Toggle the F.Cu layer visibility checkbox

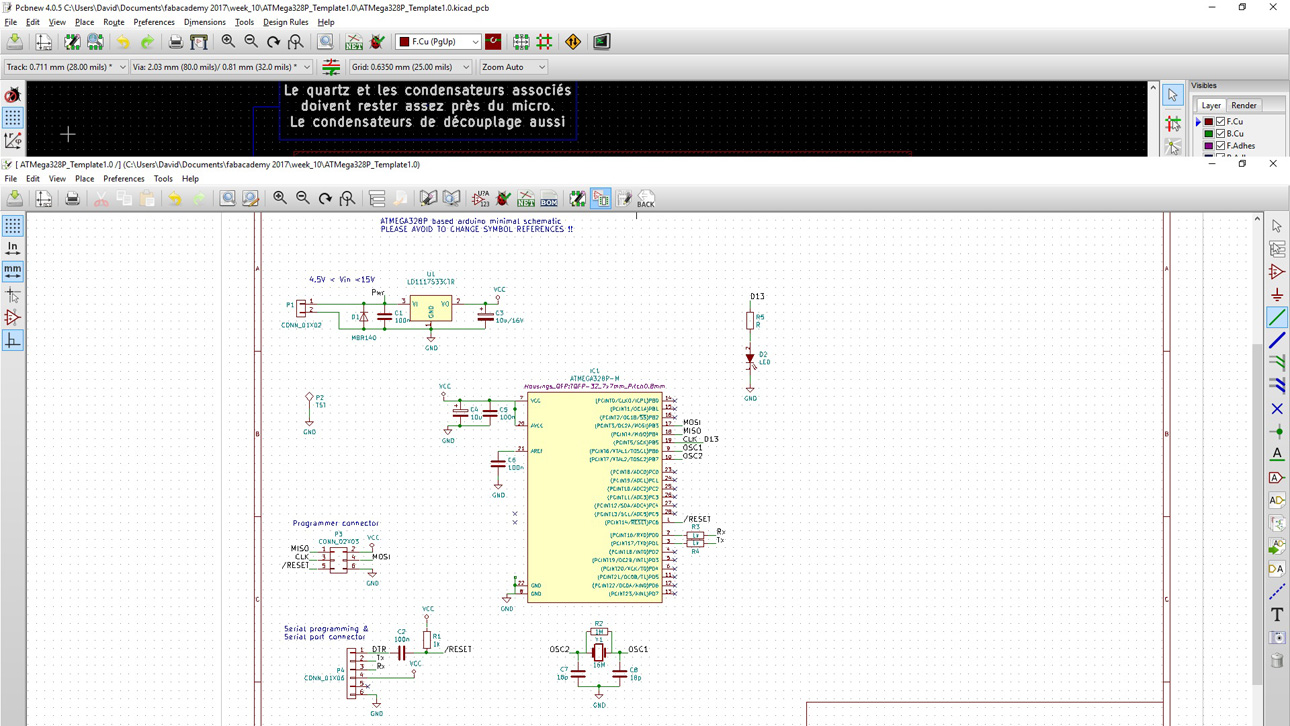point(1221,121)
